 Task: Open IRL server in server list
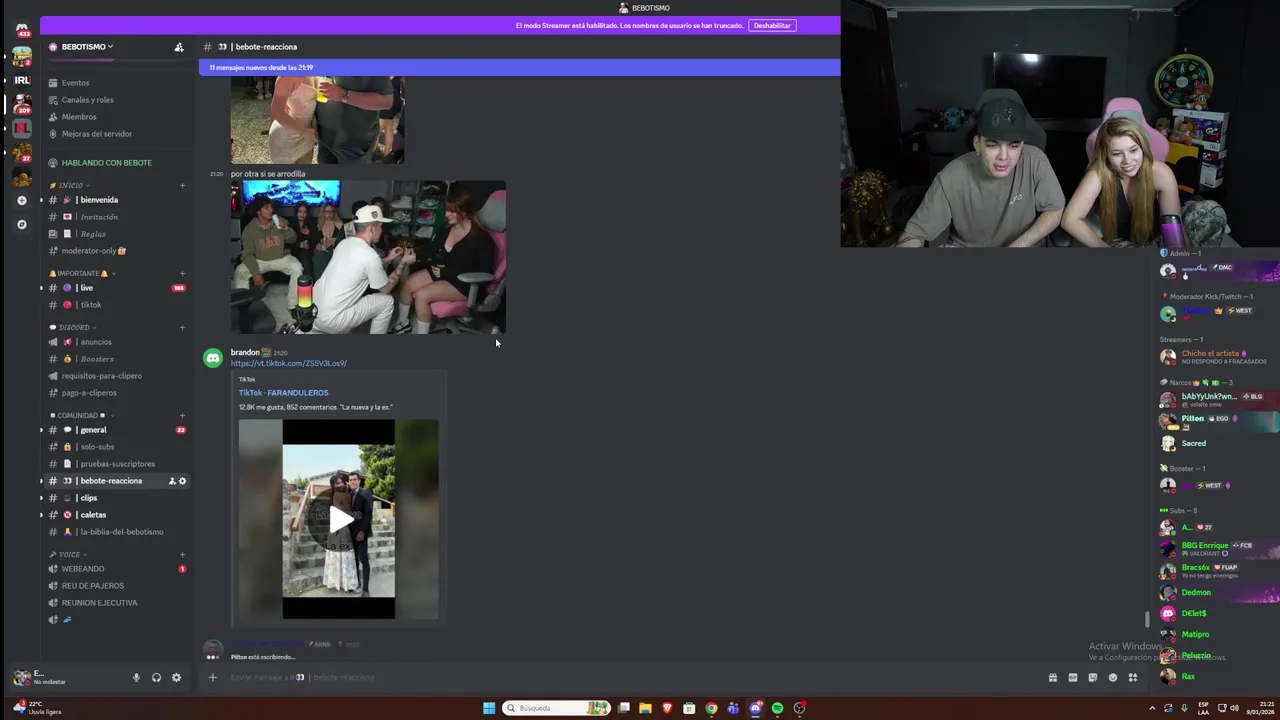(x=22, y=80)
